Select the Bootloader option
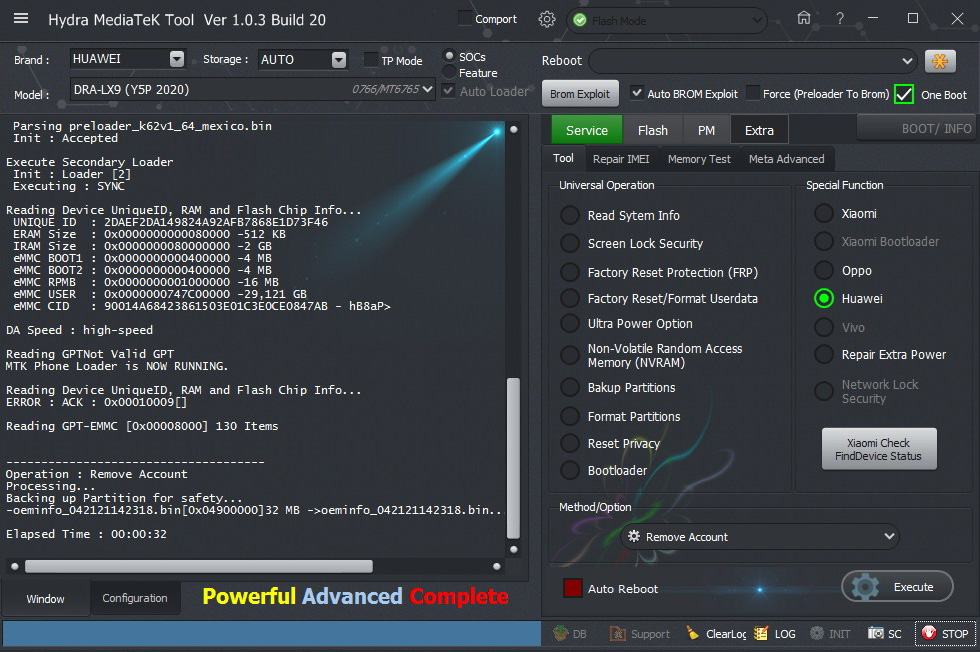This screenshot has height=652, width=980. [x=569, y=470]
